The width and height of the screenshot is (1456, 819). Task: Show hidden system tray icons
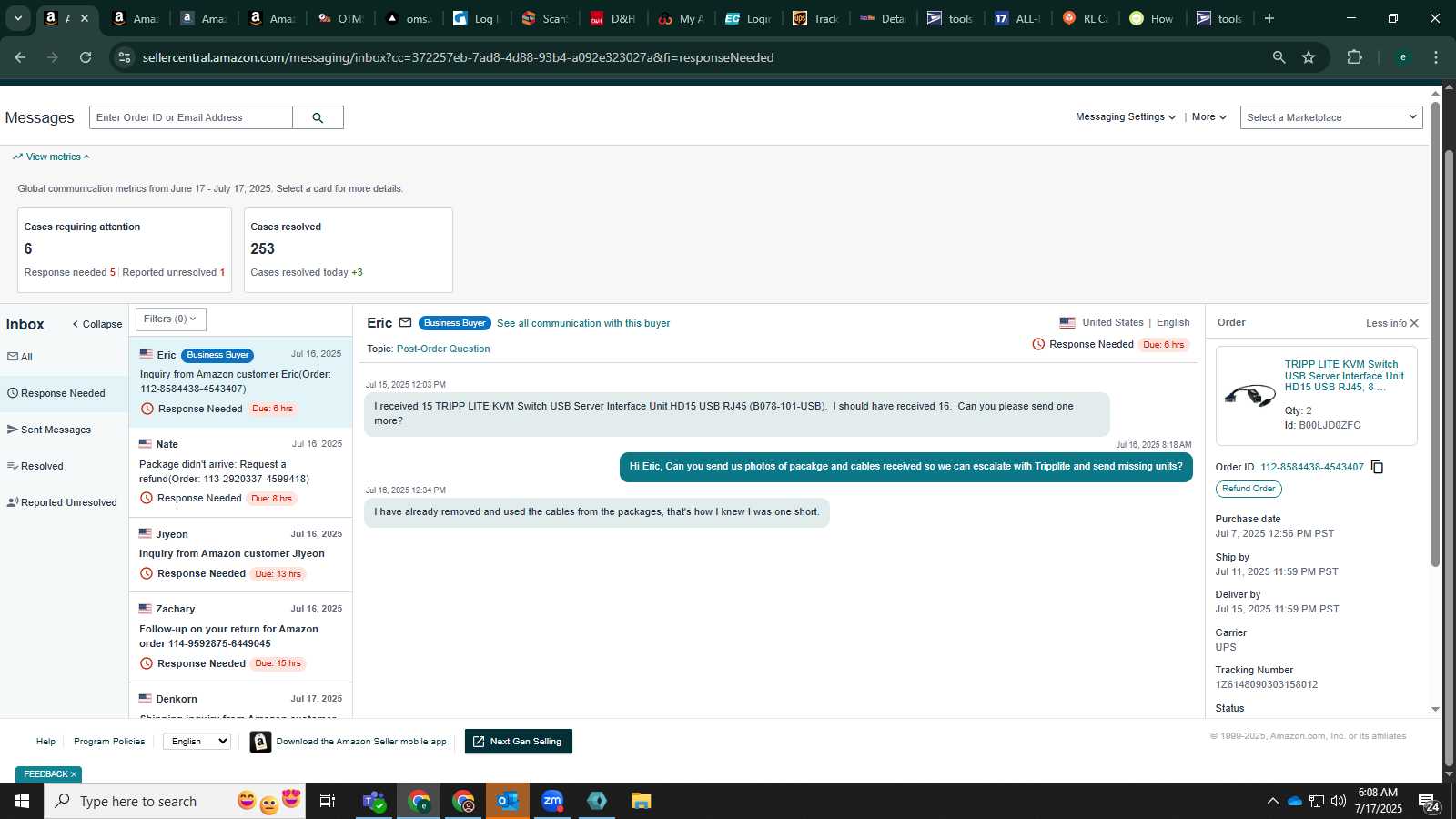[x=1272, y=801]
